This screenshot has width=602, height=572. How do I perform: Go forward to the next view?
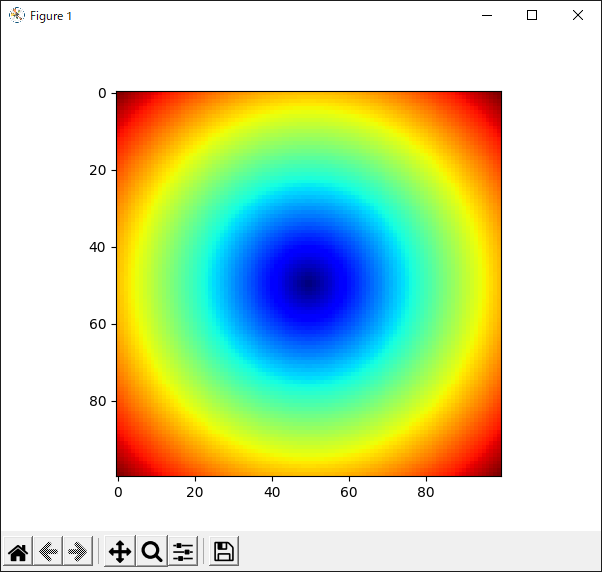tap(78, 551)
